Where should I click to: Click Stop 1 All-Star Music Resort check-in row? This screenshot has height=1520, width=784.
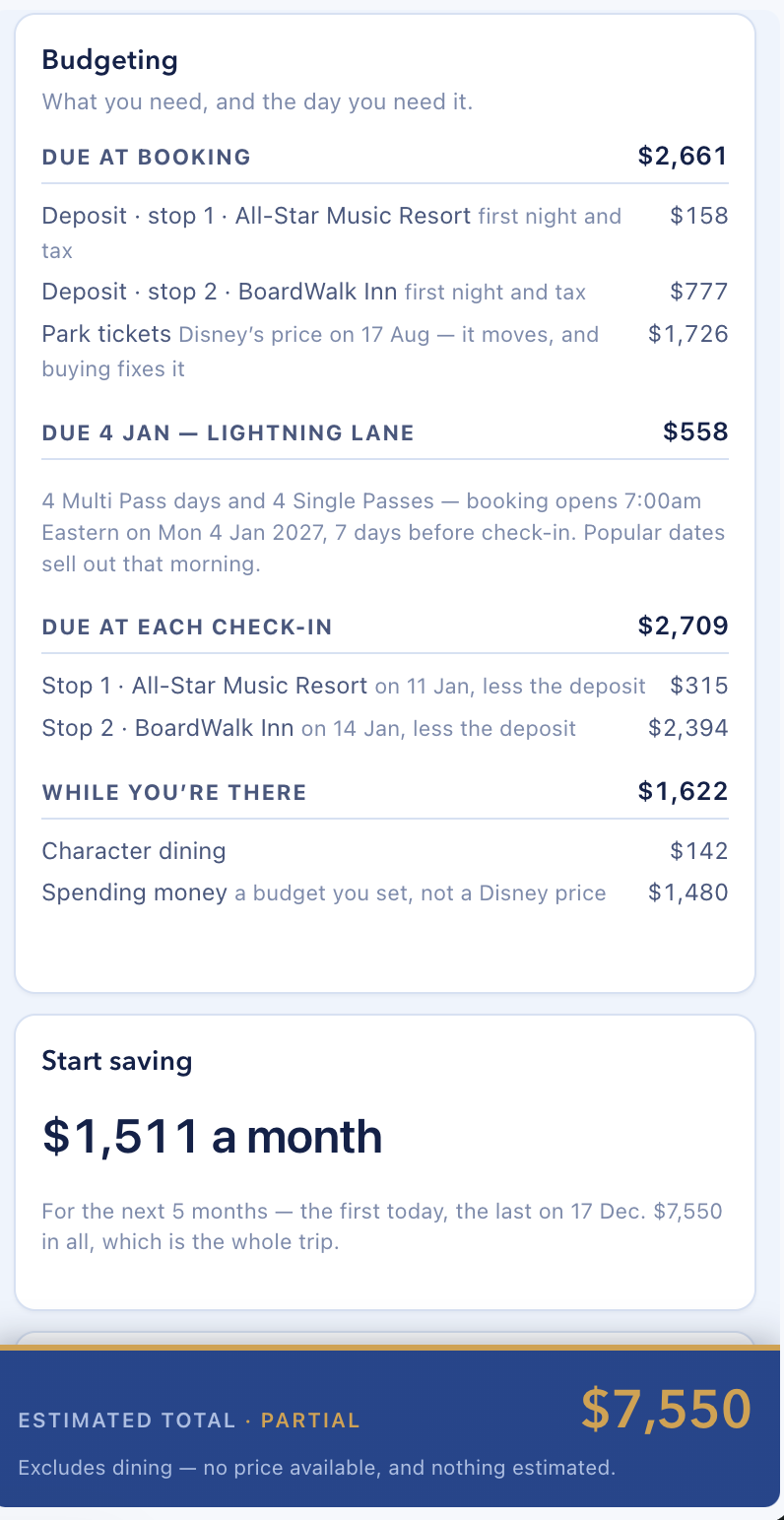(x=385, y=686)
